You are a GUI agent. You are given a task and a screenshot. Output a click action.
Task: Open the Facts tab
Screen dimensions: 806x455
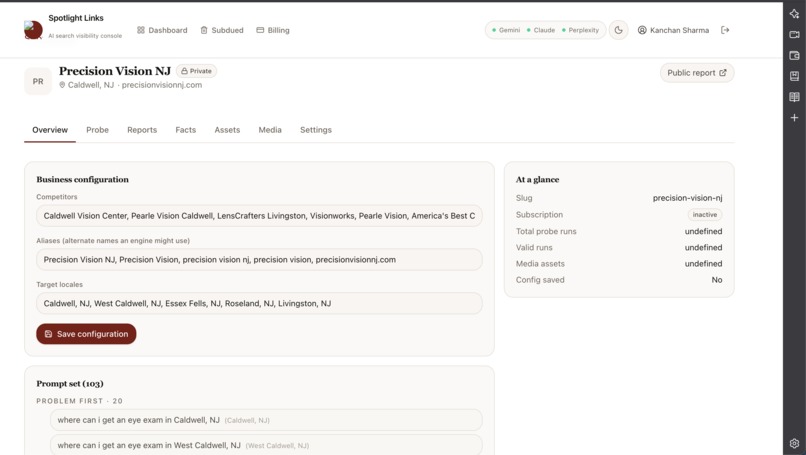(x=186, y=130)
